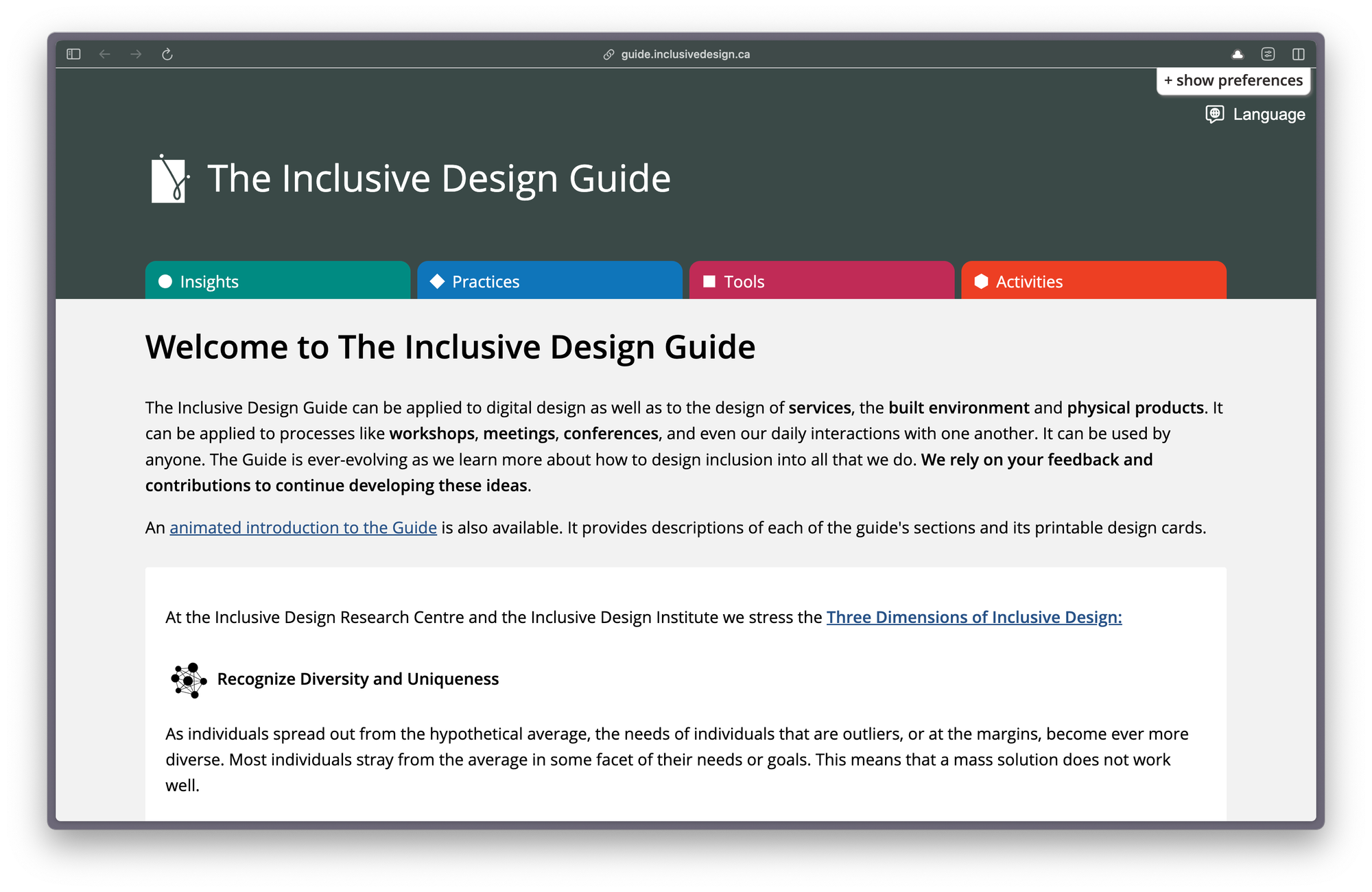Screen dimensions: 1372x892
Task: Click the globe speech-bubble Language icon
Action: [1214, 114]
